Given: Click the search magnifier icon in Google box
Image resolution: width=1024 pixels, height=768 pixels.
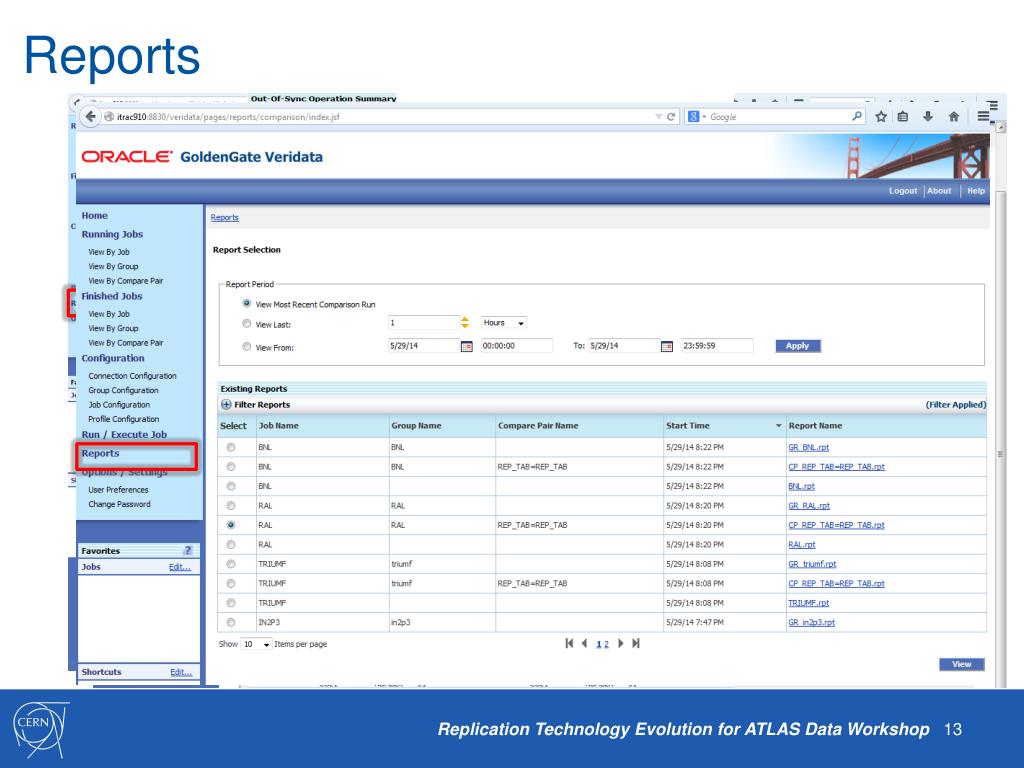Looking at the screenshot, I should coord(857,116).
